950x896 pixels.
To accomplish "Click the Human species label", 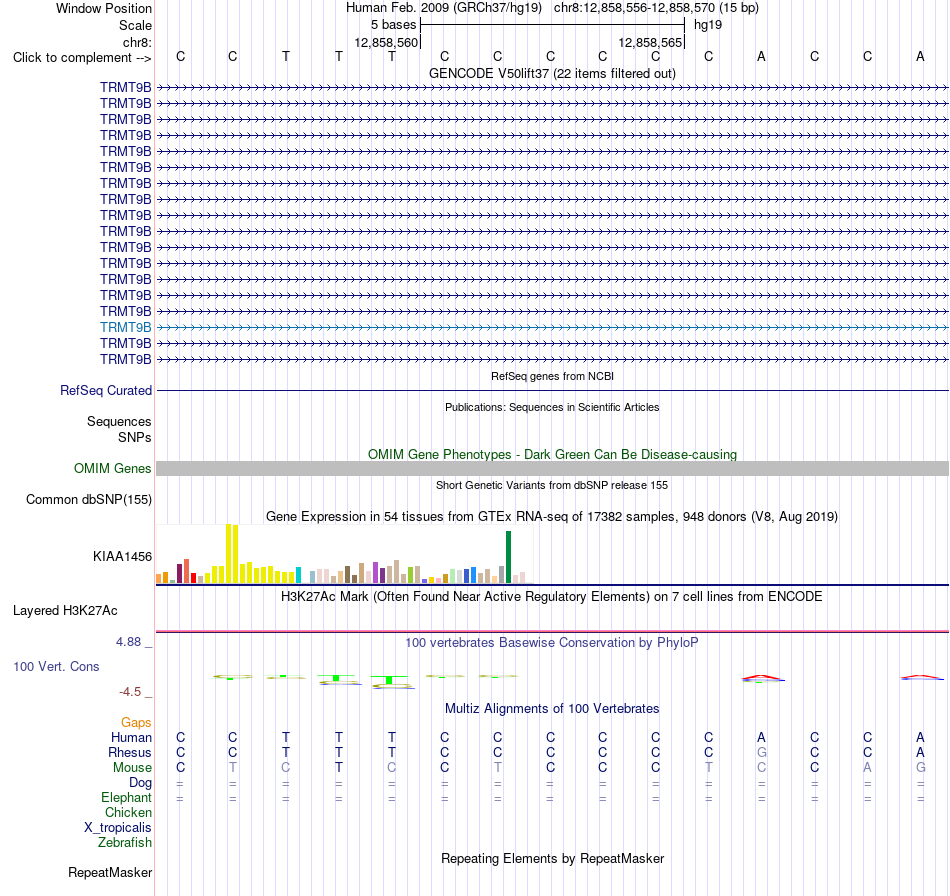I will [x=131, y=737].
